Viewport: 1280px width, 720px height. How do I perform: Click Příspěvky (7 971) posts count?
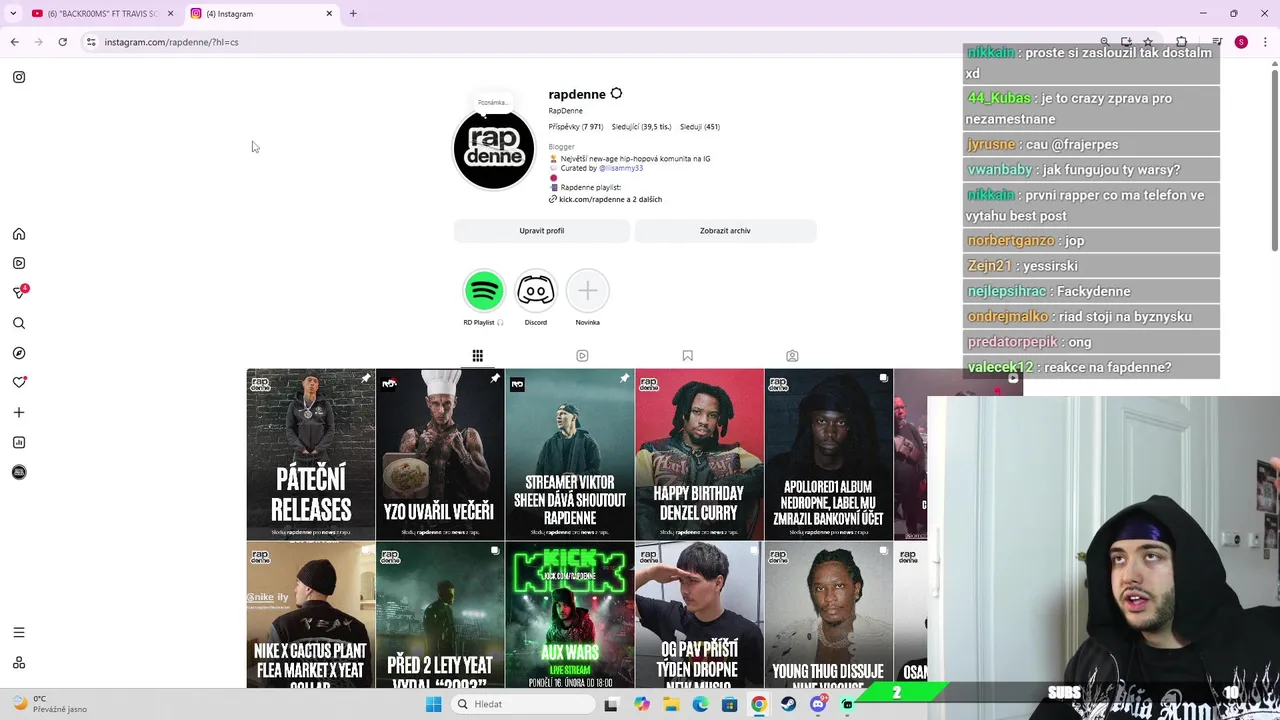pyautogui.click(x=576, y=127)
